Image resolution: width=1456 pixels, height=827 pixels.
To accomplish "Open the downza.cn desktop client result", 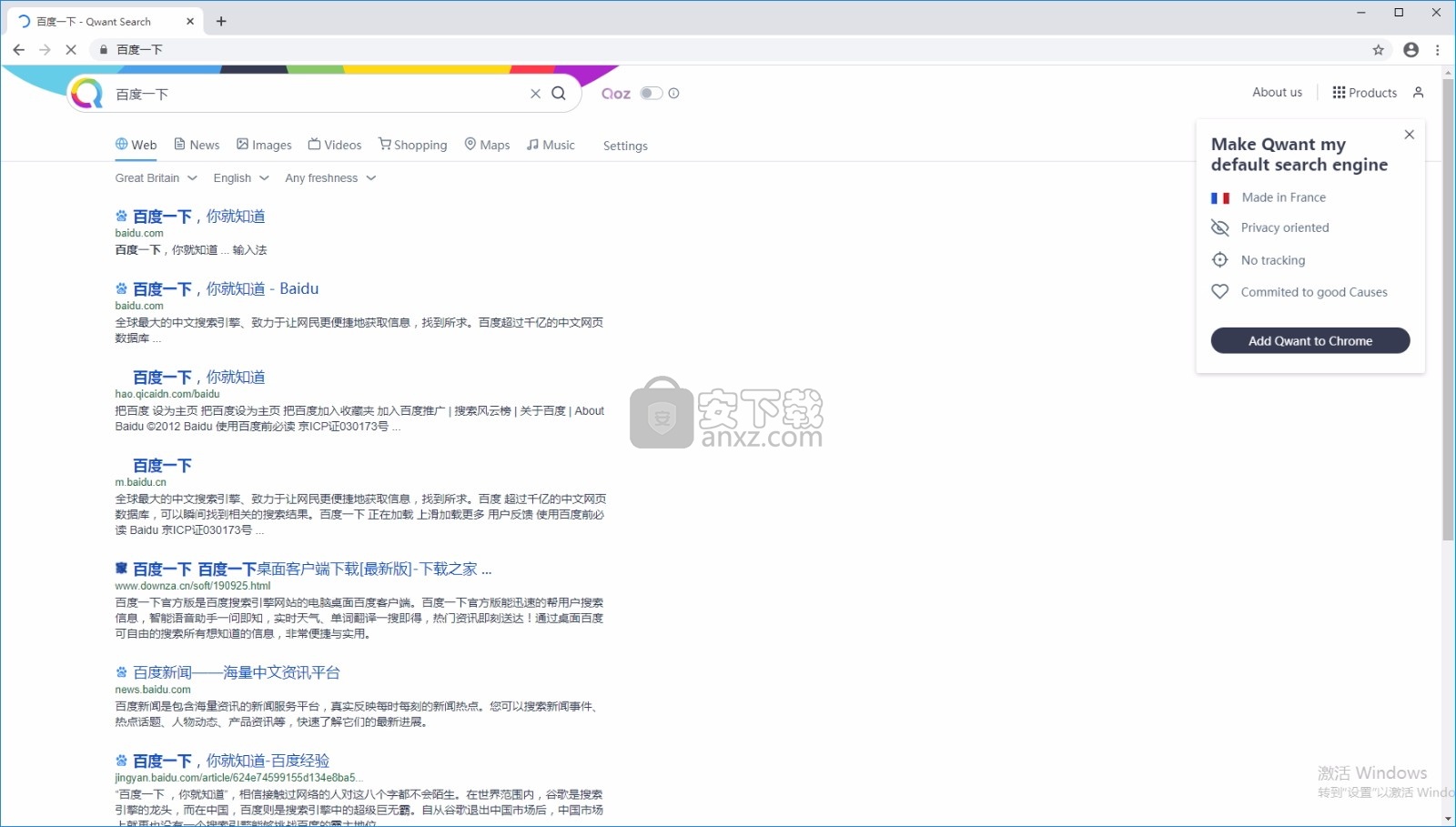I will pos(312,570).
